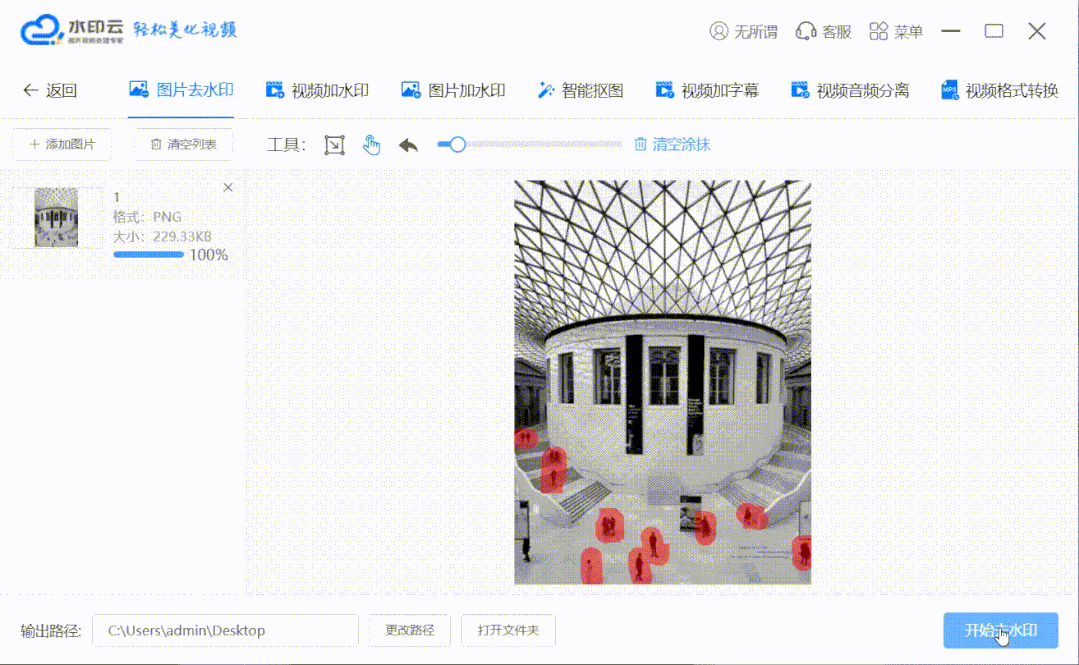The width and height of the screenshot is (1079, 665).
Task: Click the output path field
Action: (x=225, y=631)
